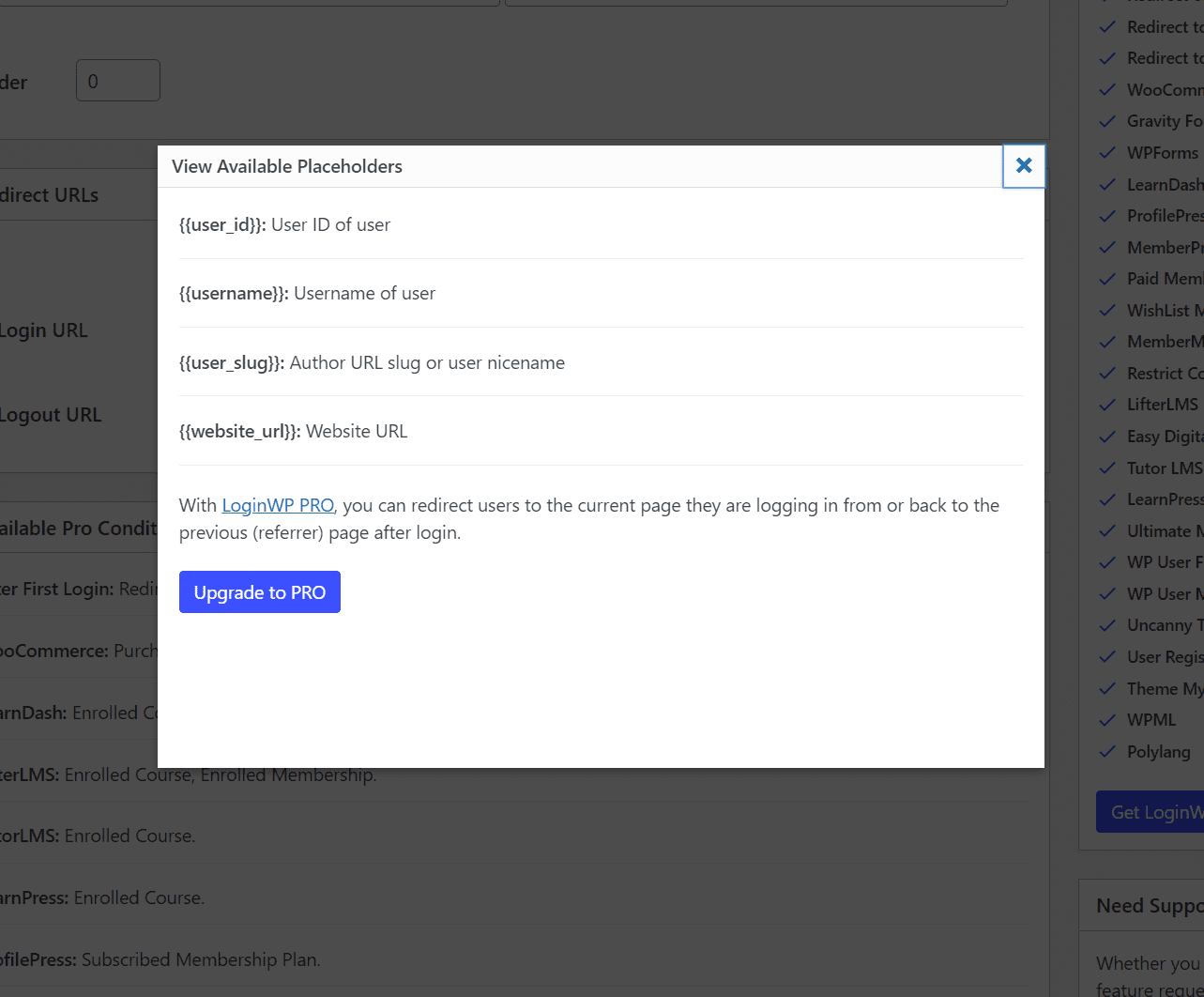Click the checkmark icon beside ProfilePress
Viewport: 1204px width, 997px height.
point(1108,216)
